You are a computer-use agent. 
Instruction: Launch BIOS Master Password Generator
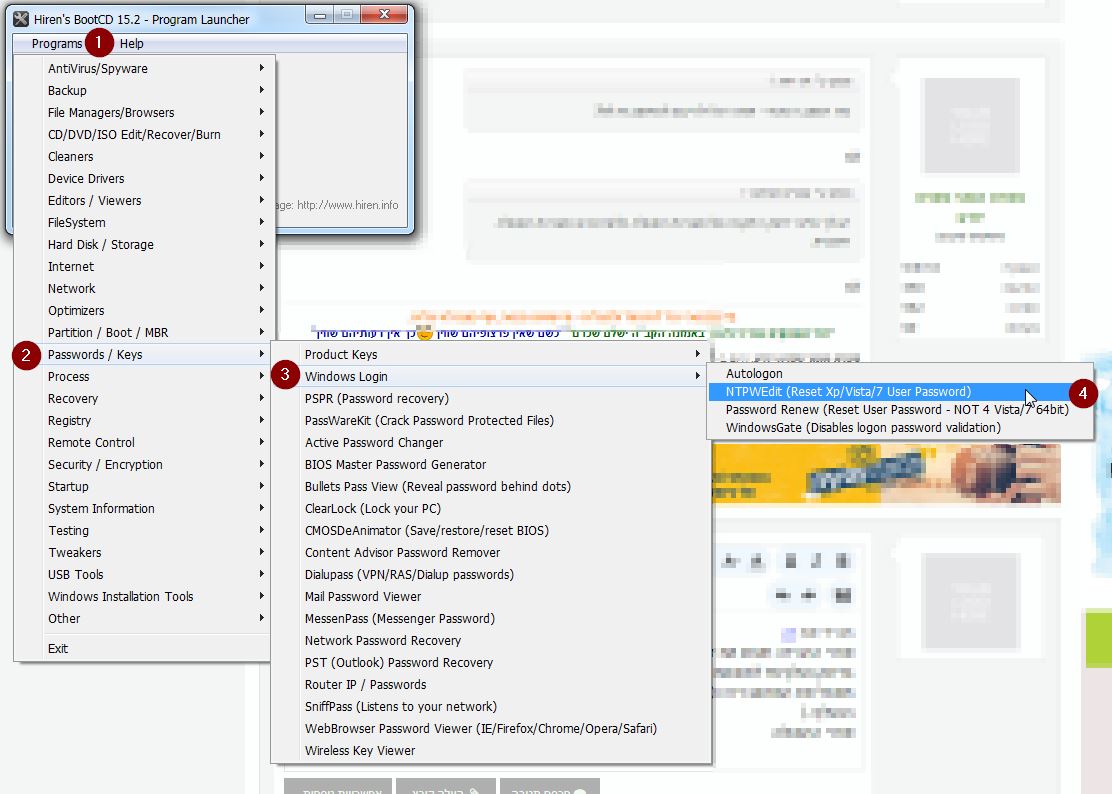click(x=491, y=464)
